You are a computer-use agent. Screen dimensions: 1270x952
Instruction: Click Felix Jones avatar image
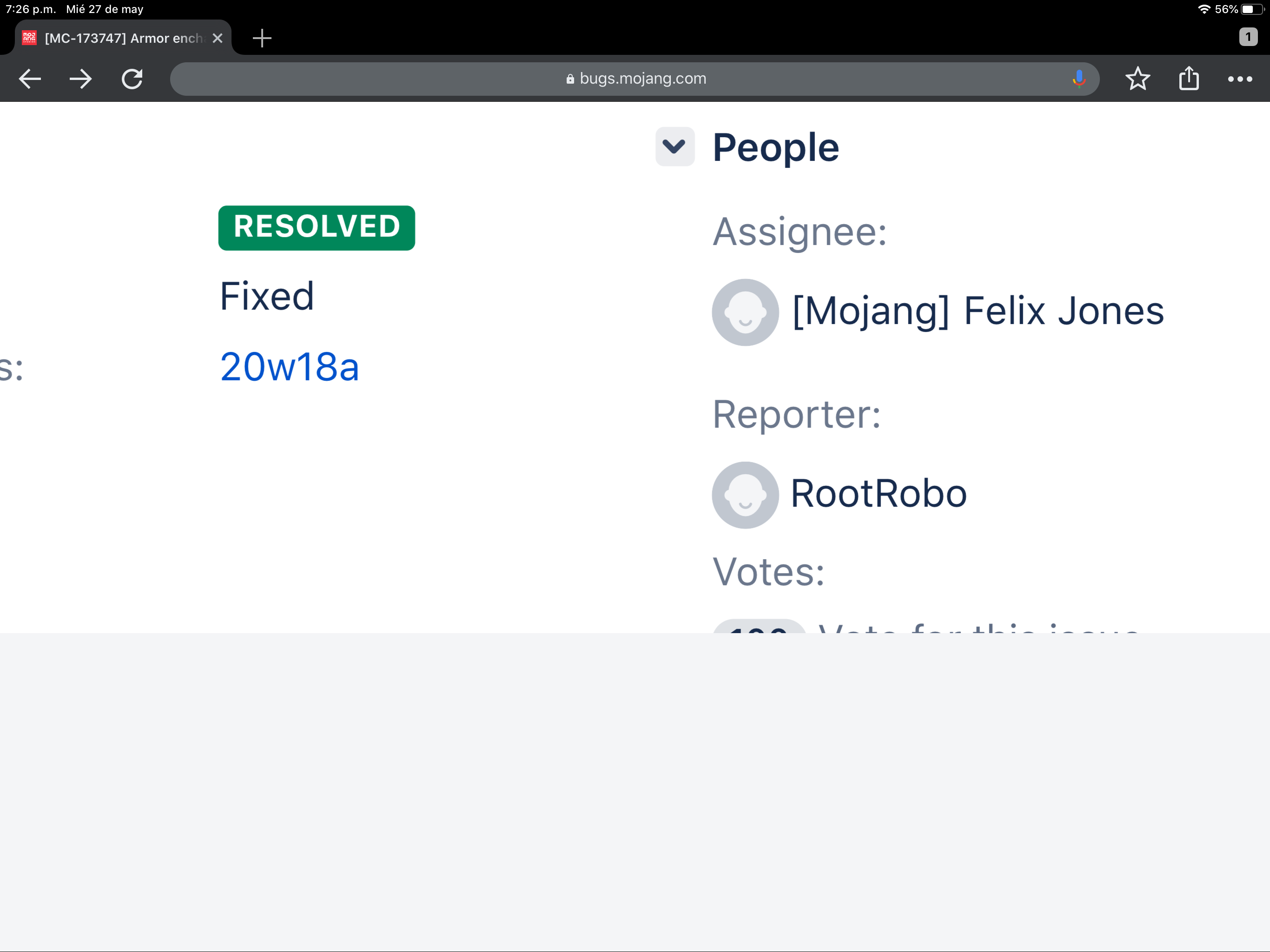(x=745, y=312)
